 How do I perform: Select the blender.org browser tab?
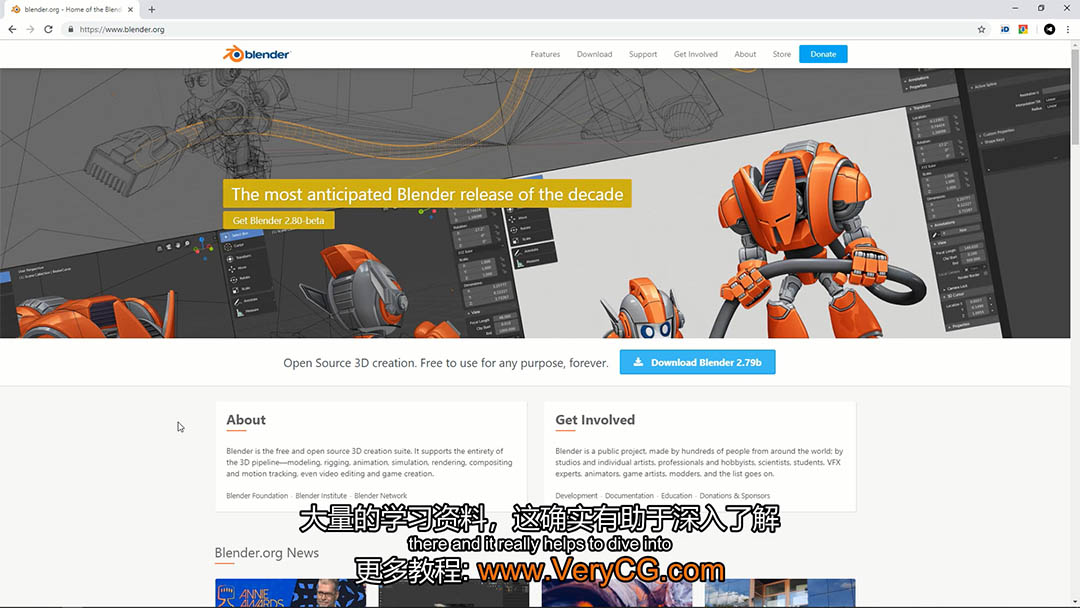(72, 10)
